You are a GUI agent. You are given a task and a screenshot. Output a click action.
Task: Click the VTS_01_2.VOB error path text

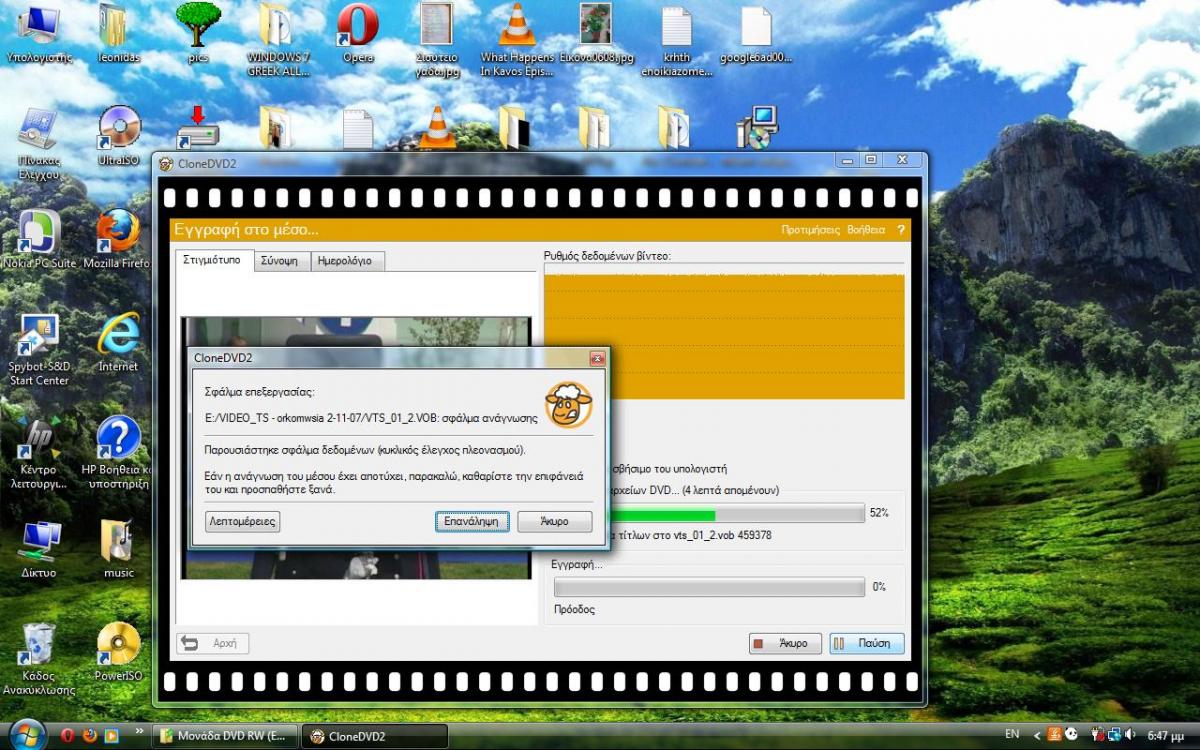373,417
